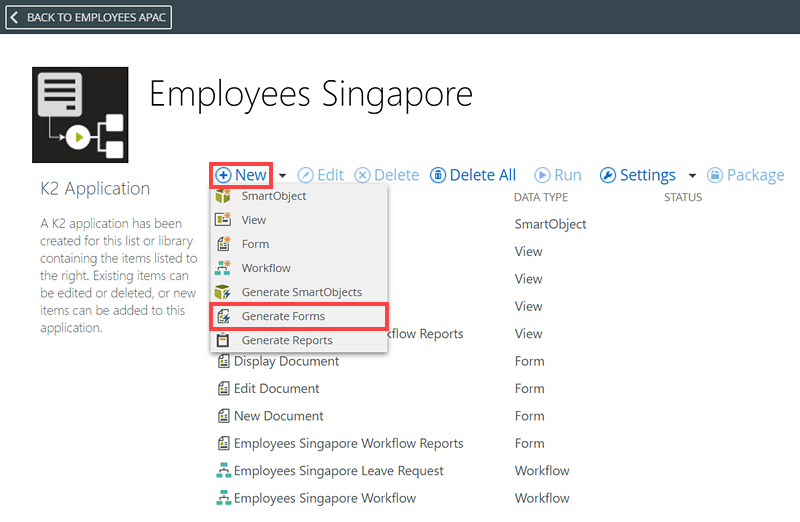Viewport: 800px width, 522px height.
Task: Click the Package icon
Action: click(715, 175)
